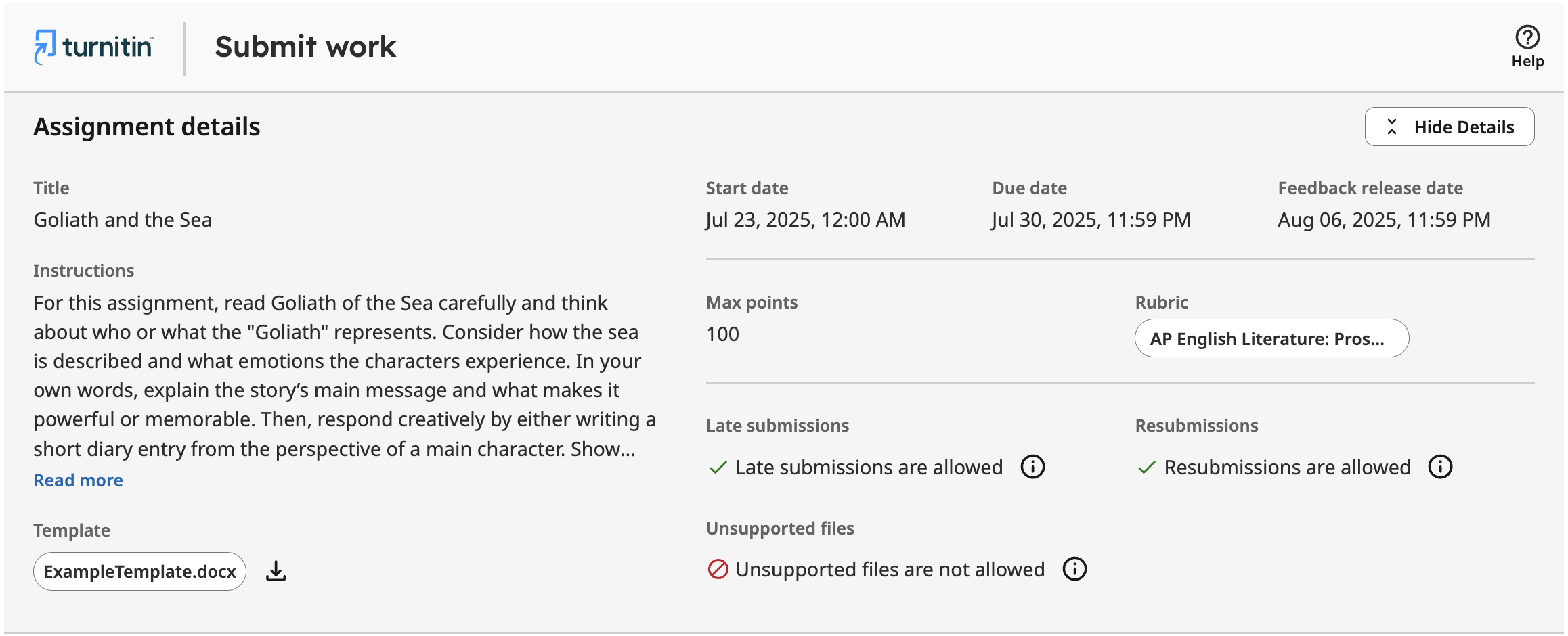
Task: Open the ExampleTemplate.docx file chip
Action: (x=139, y=571)
